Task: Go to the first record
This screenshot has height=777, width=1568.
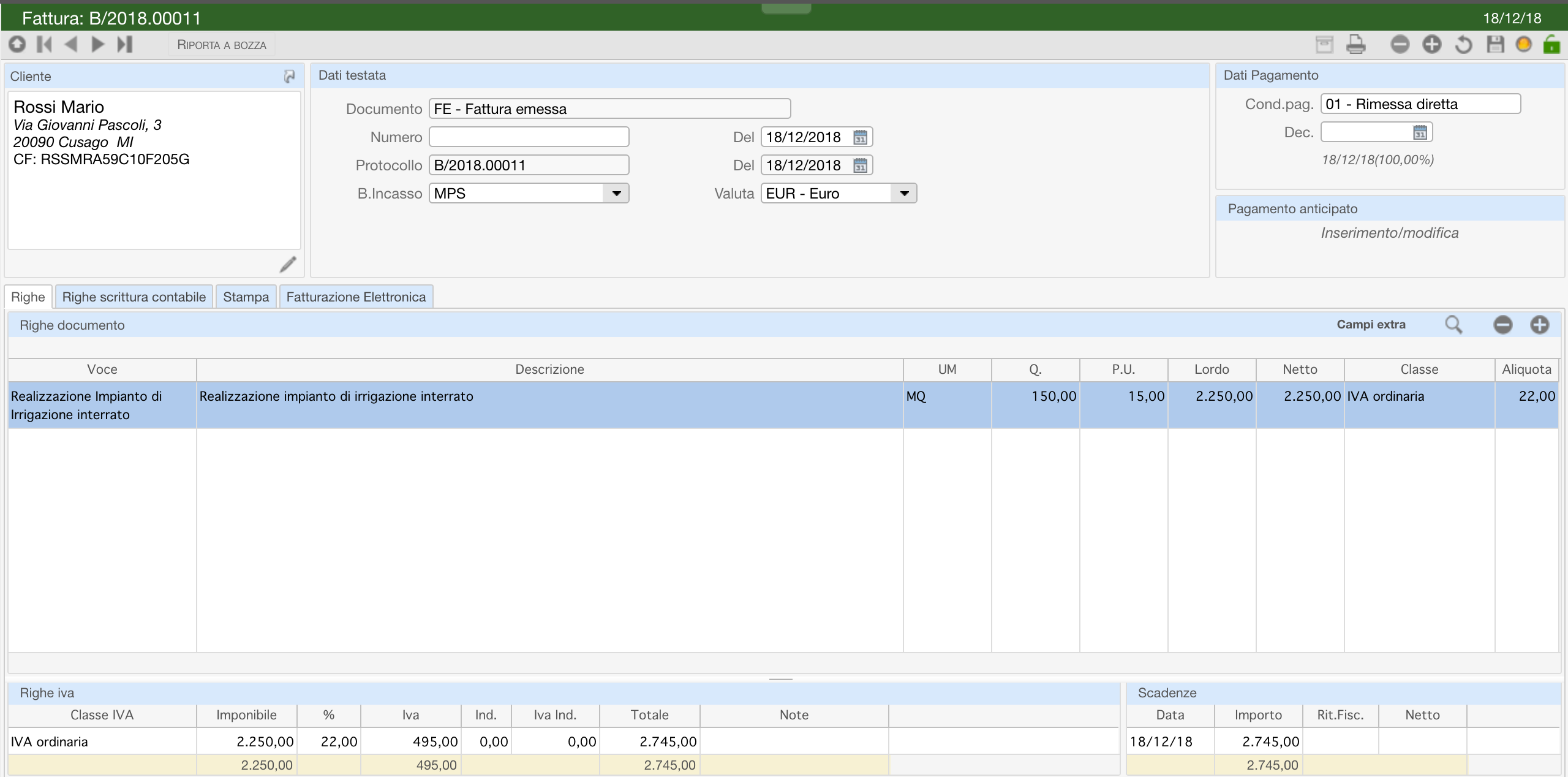Action: (45, 44)
